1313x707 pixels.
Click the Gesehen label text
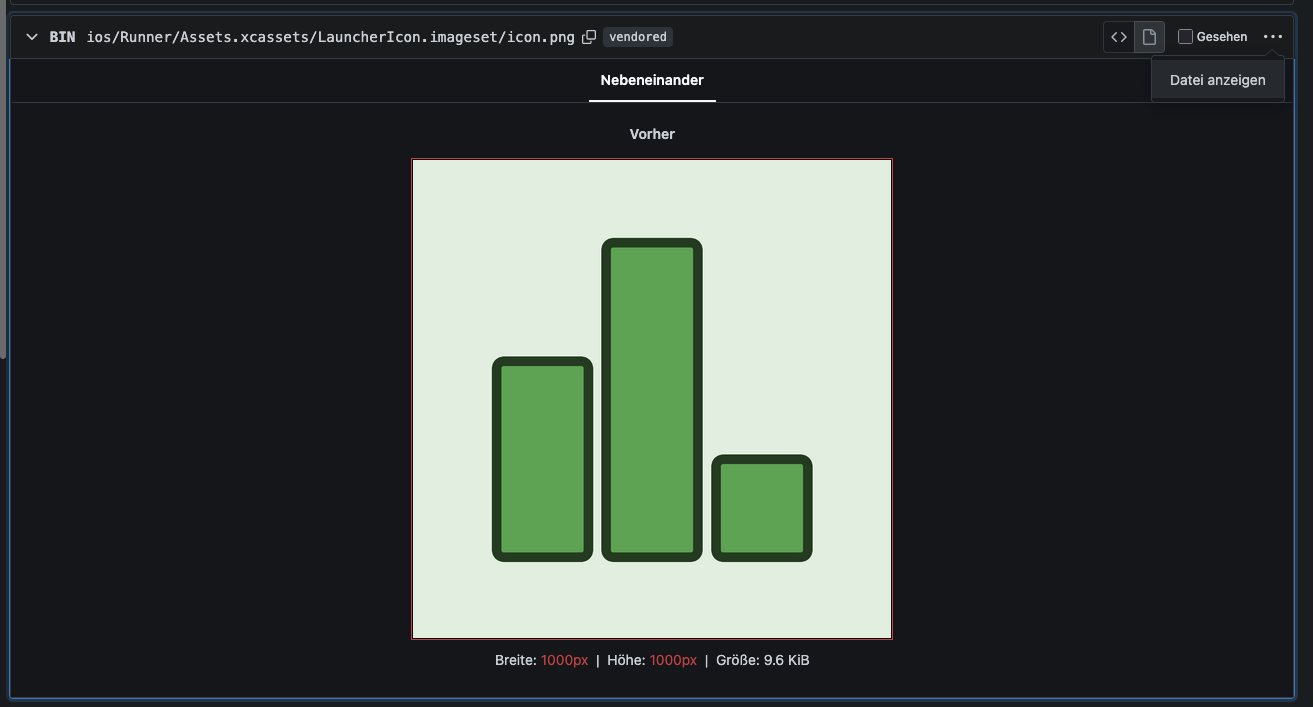[x=1221, y=37]
